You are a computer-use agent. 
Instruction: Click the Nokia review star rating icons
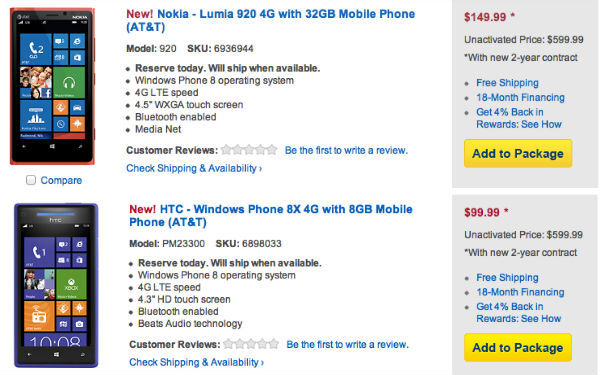(x=249, y=150)
